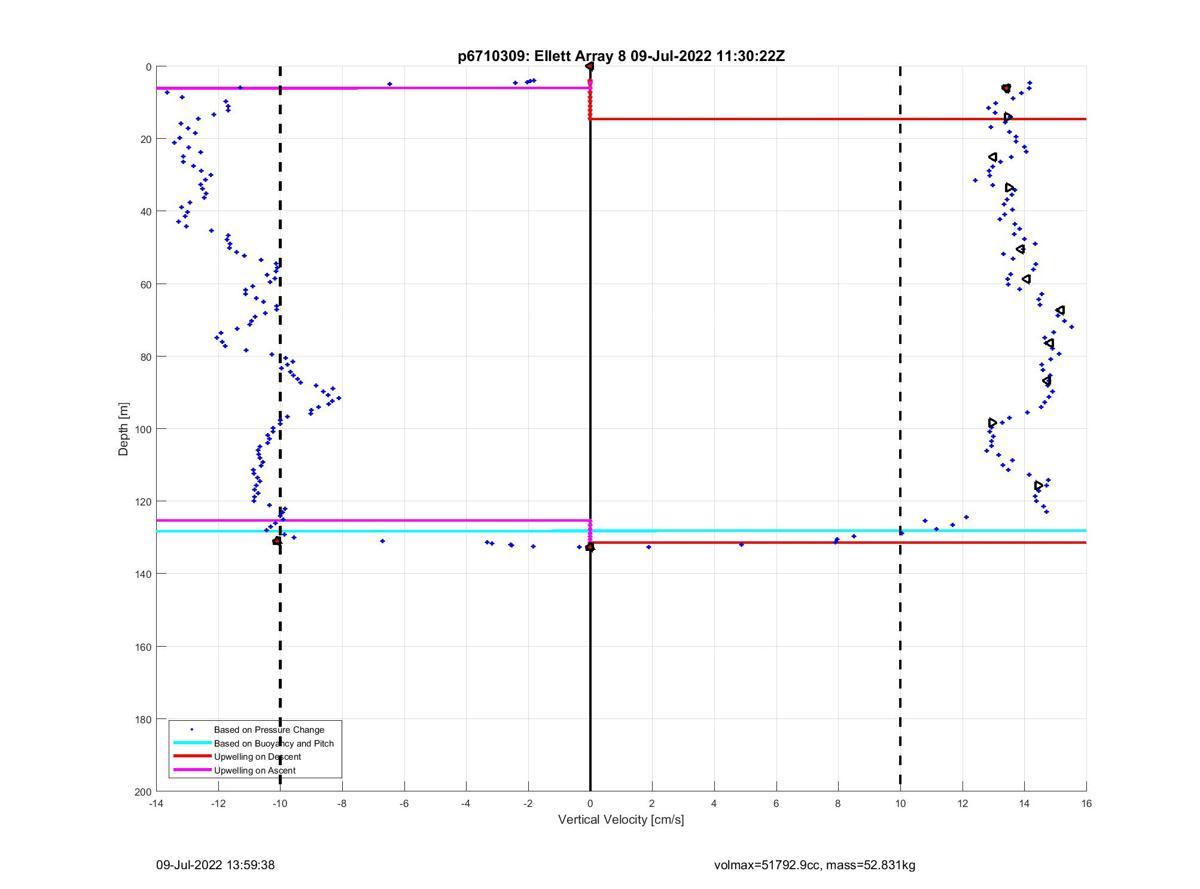
Task: Click x-axis tick label '-12'
Action: (218, 803)
